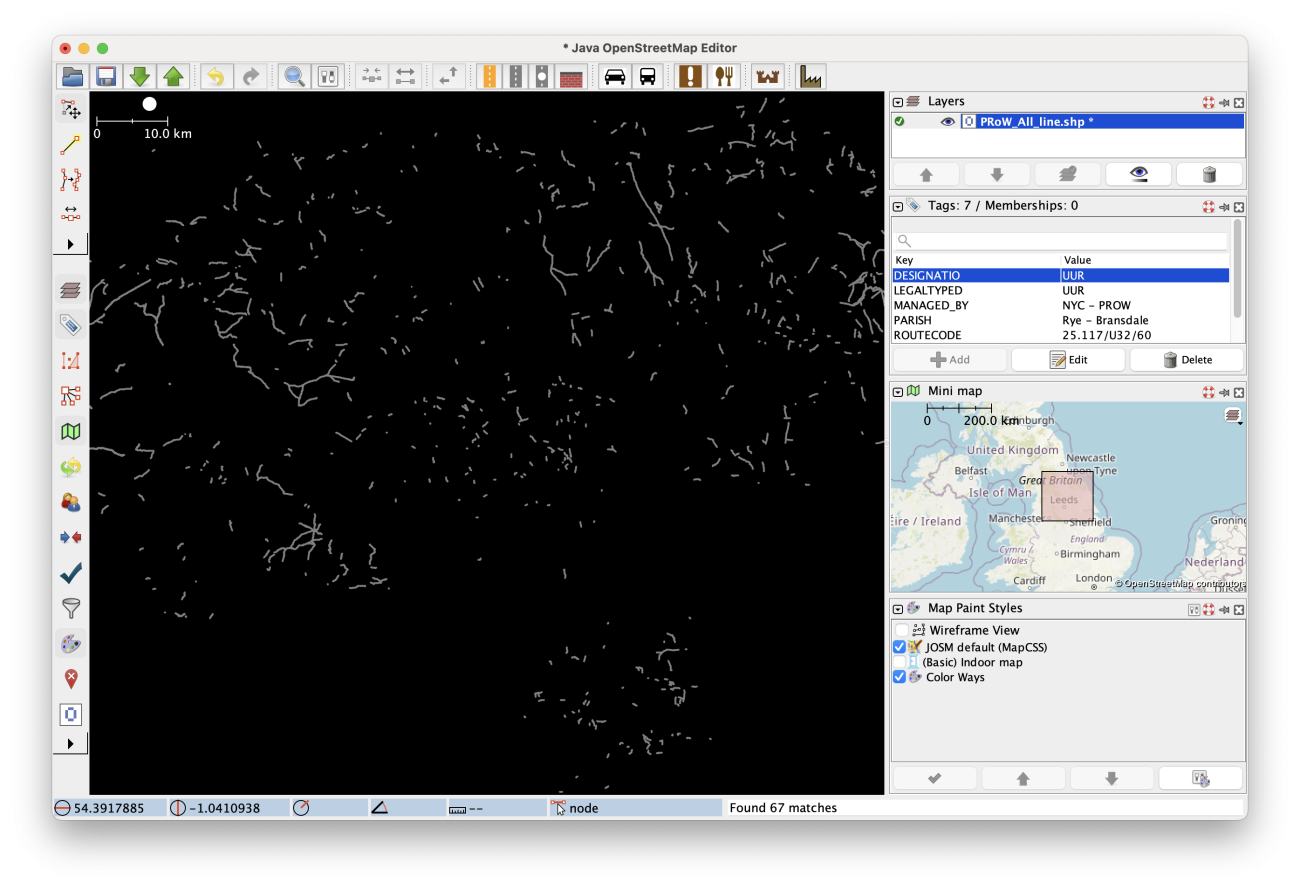Download map data with the green down arrow
Screen dimensions: 1300x889
140,76
